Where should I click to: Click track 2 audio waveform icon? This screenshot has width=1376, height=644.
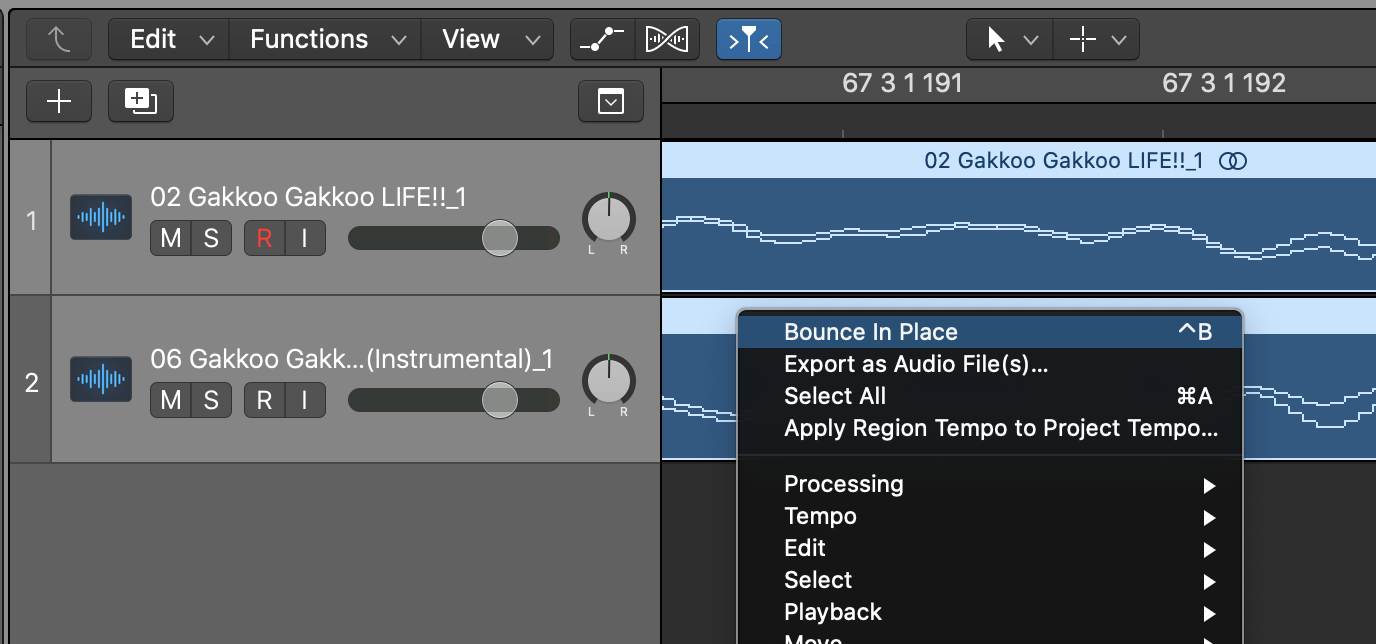tap(101, 379)
